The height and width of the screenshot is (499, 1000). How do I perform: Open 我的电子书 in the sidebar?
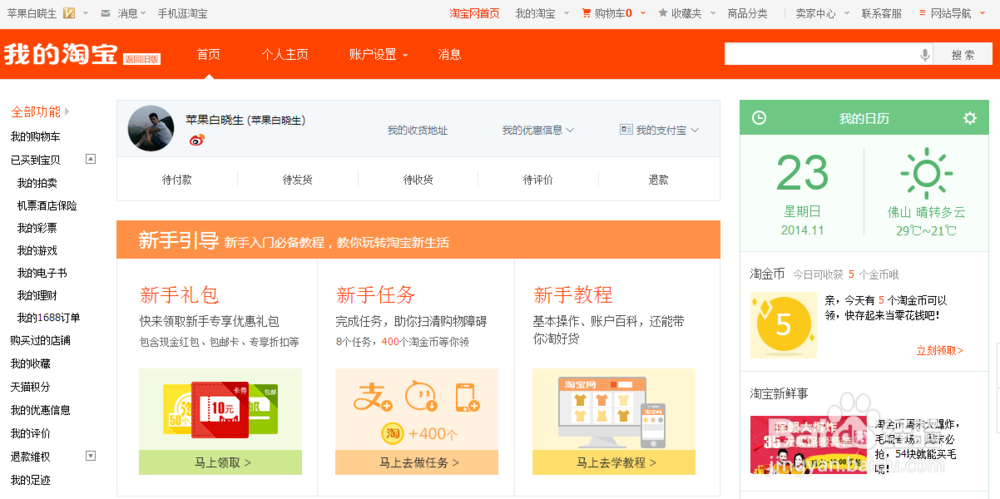click(42, 273)
